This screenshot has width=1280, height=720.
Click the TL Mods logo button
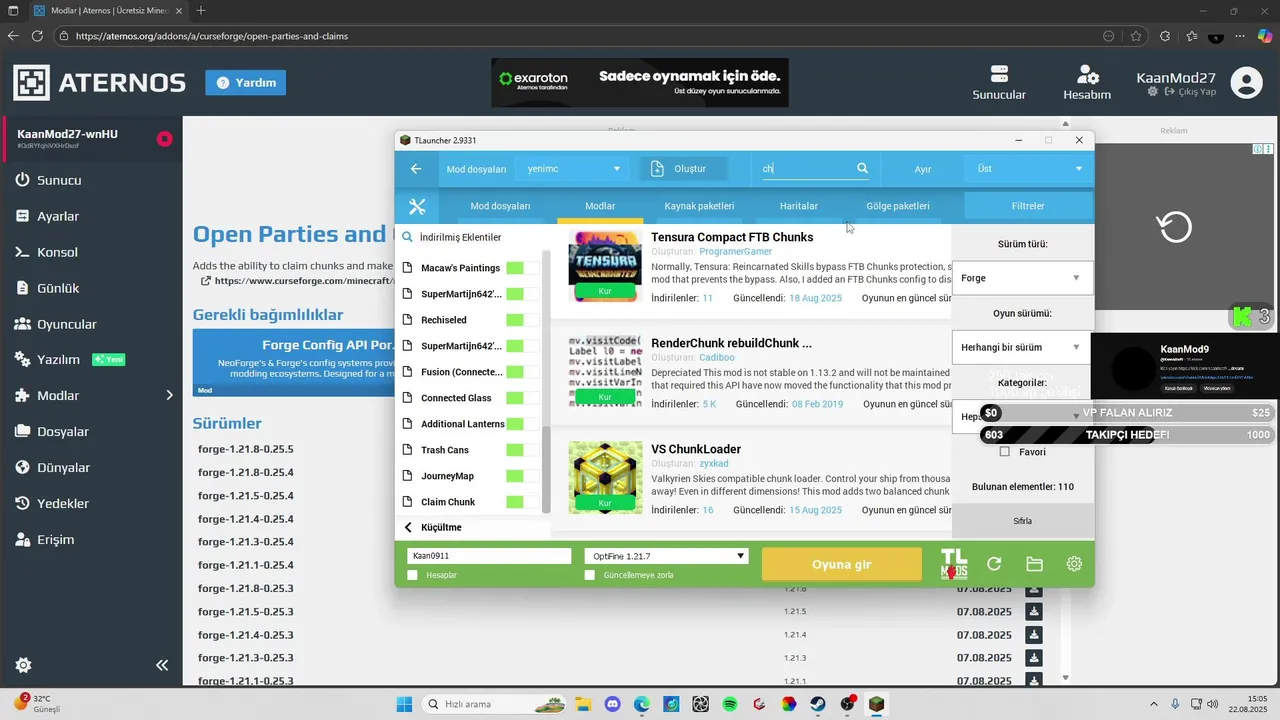954,564
